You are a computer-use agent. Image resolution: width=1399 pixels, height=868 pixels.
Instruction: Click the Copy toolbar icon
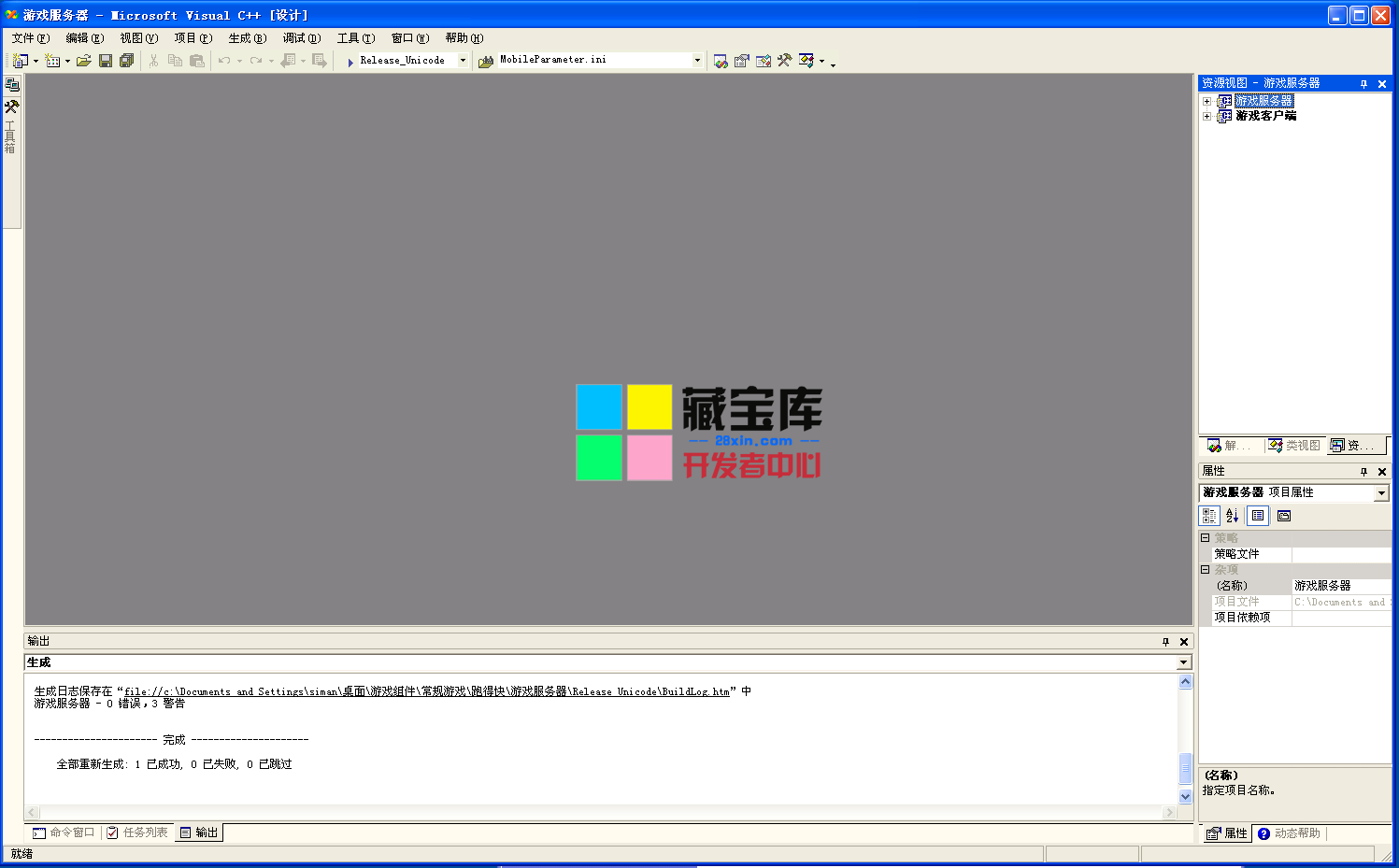pos(175,61)
